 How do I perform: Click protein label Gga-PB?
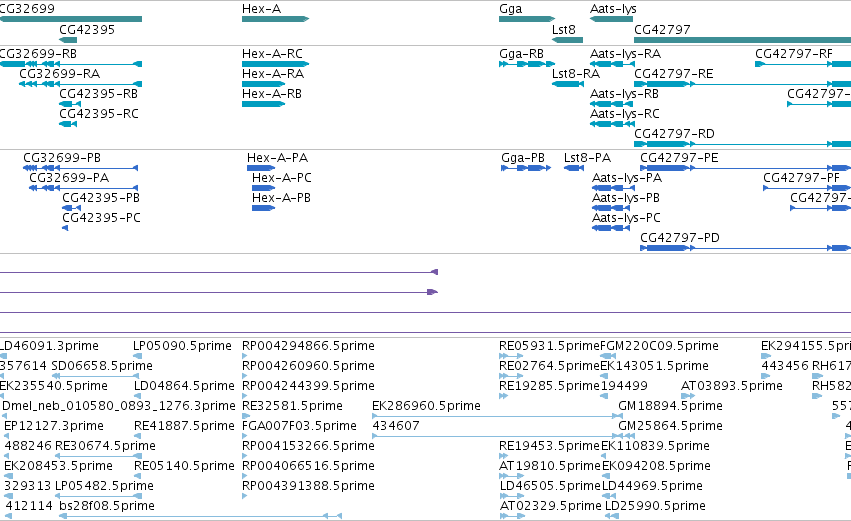click(523, 158)
